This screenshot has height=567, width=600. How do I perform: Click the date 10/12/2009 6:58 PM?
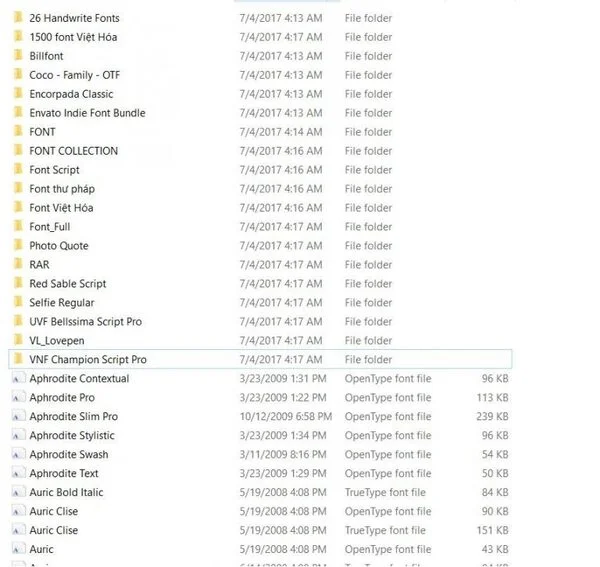click(286, 416)
